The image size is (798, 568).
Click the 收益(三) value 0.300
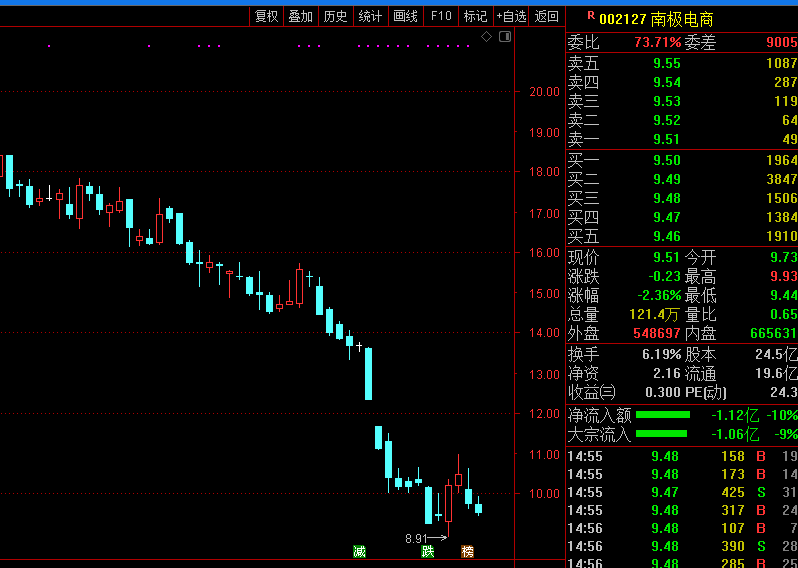click(663, 392)
